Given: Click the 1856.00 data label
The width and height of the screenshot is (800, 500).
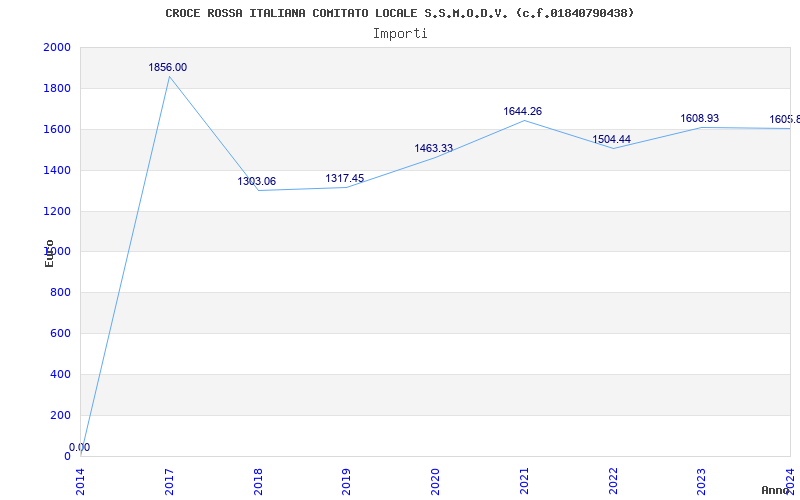Looking at the screenshot, I should (x=168, y=67).
